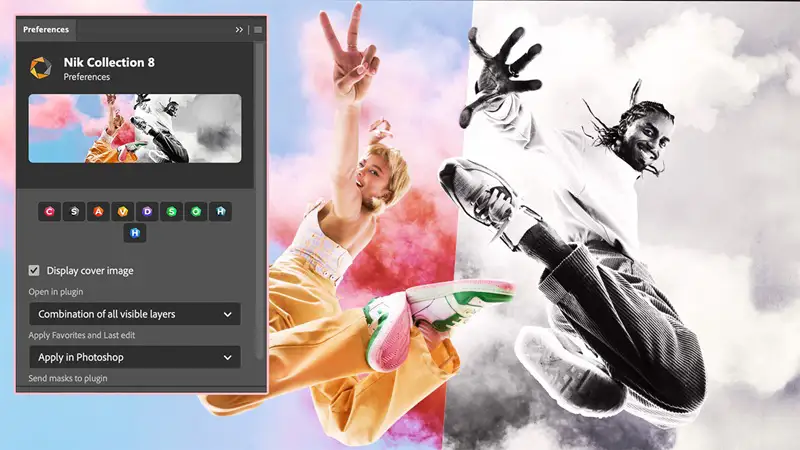
Task: Click the Nik Collection 8 heading
Action: click(108, 62)
